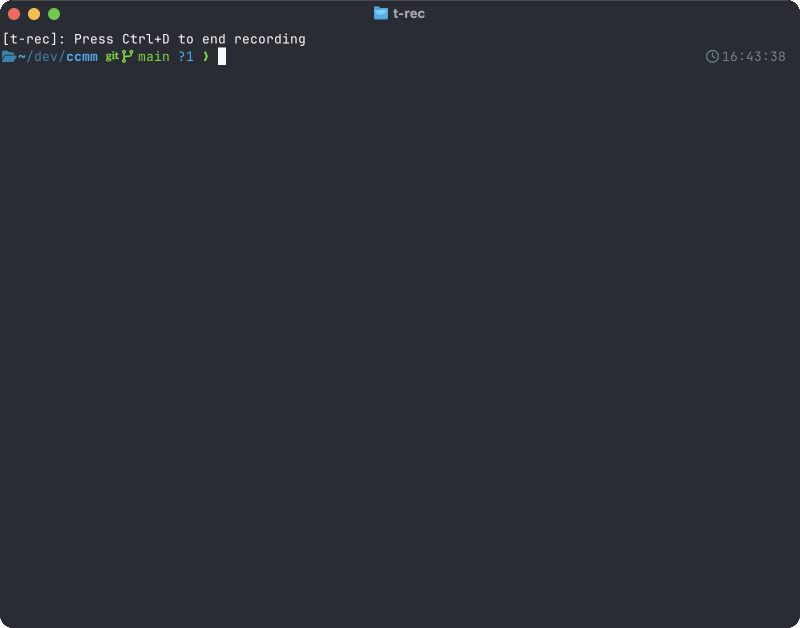Click the 't-rec' window title text
Viewport: 800px width, 628px height.
[x=409, y=14]
